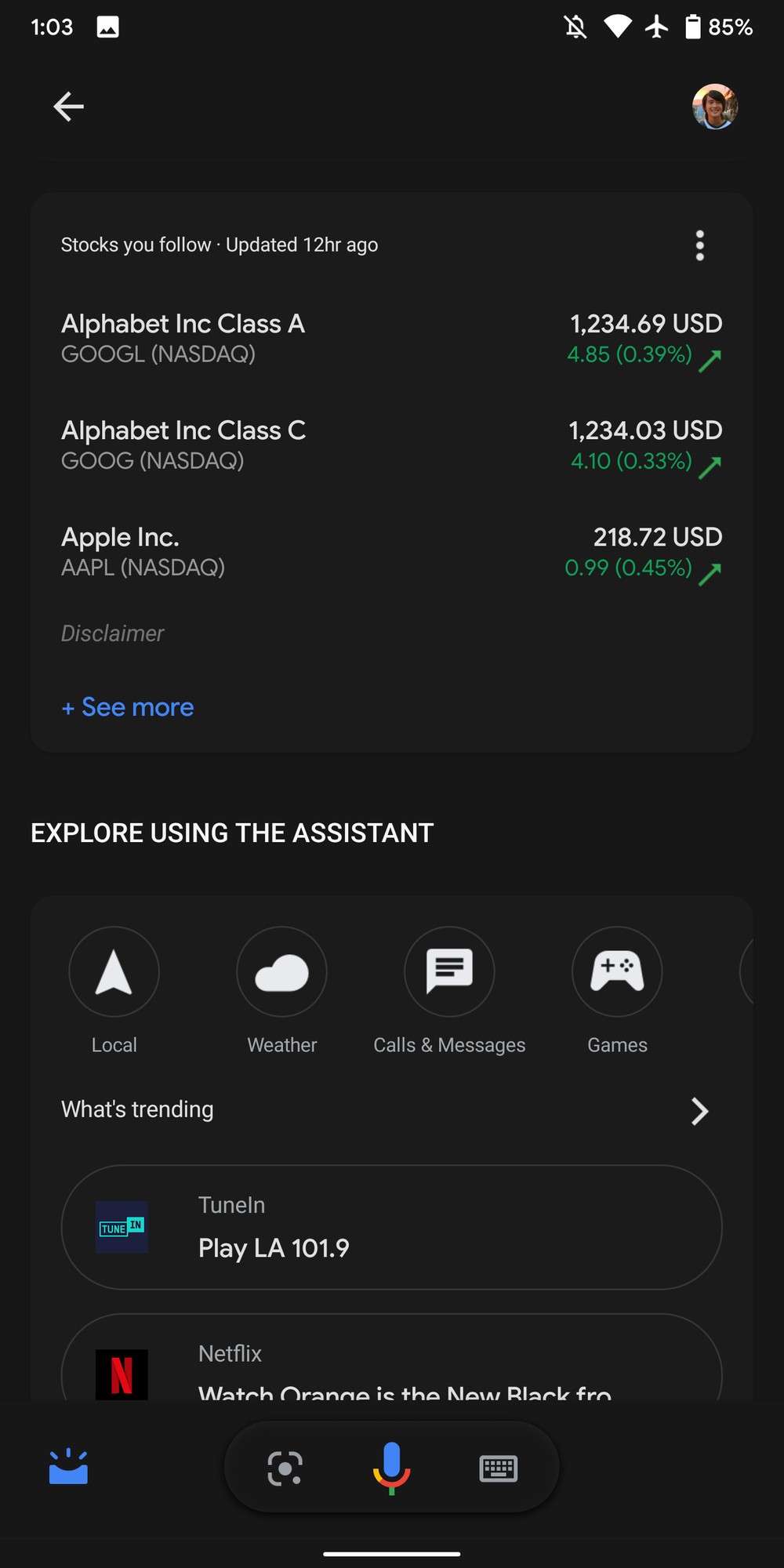Tap the Assistant updates inbox icon
This screenshot has width=784, height=1568.
[x=68, y=1466]
